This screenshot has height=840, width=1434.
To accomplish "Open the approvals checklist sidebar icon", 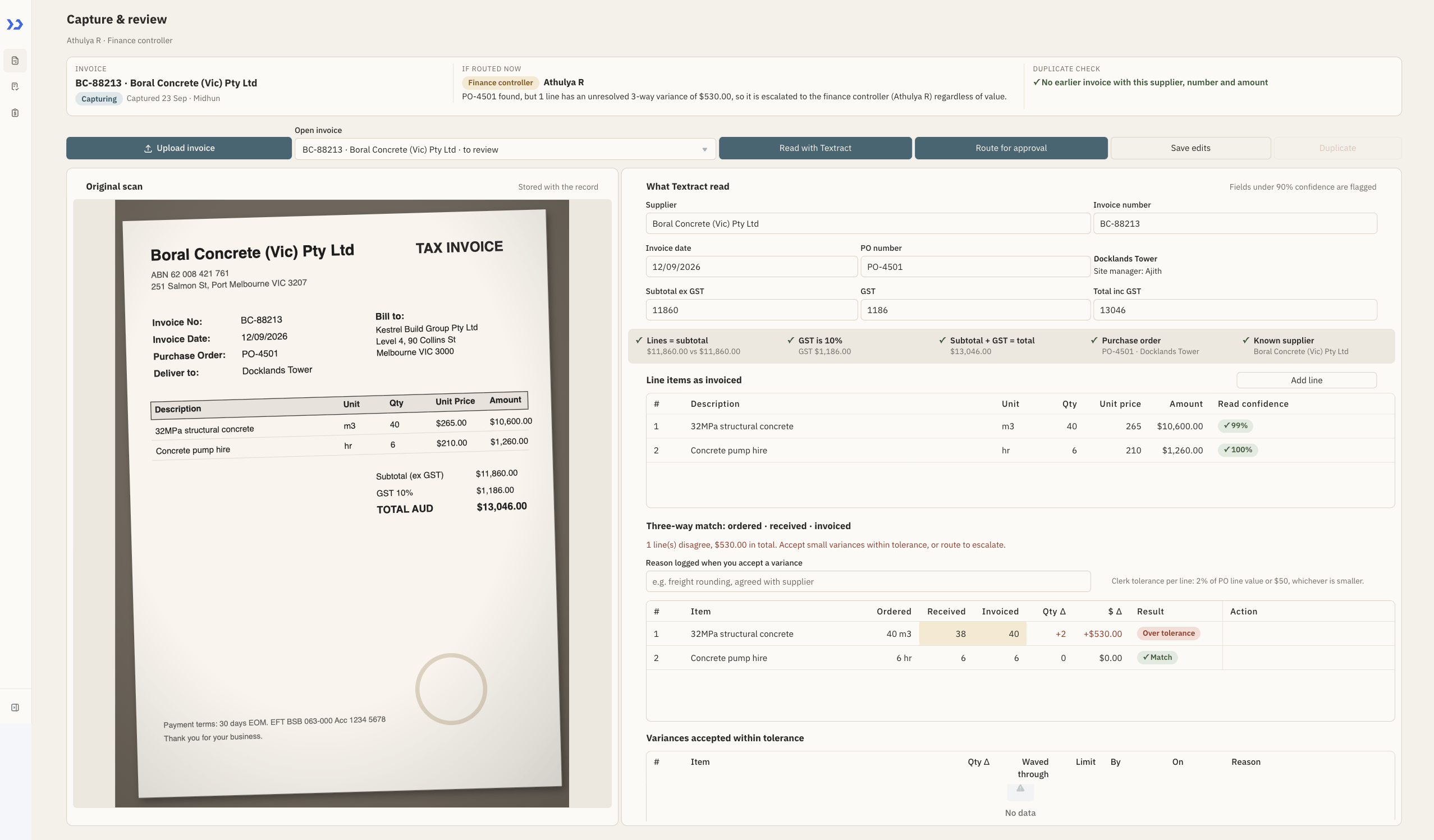I will 15,86.
